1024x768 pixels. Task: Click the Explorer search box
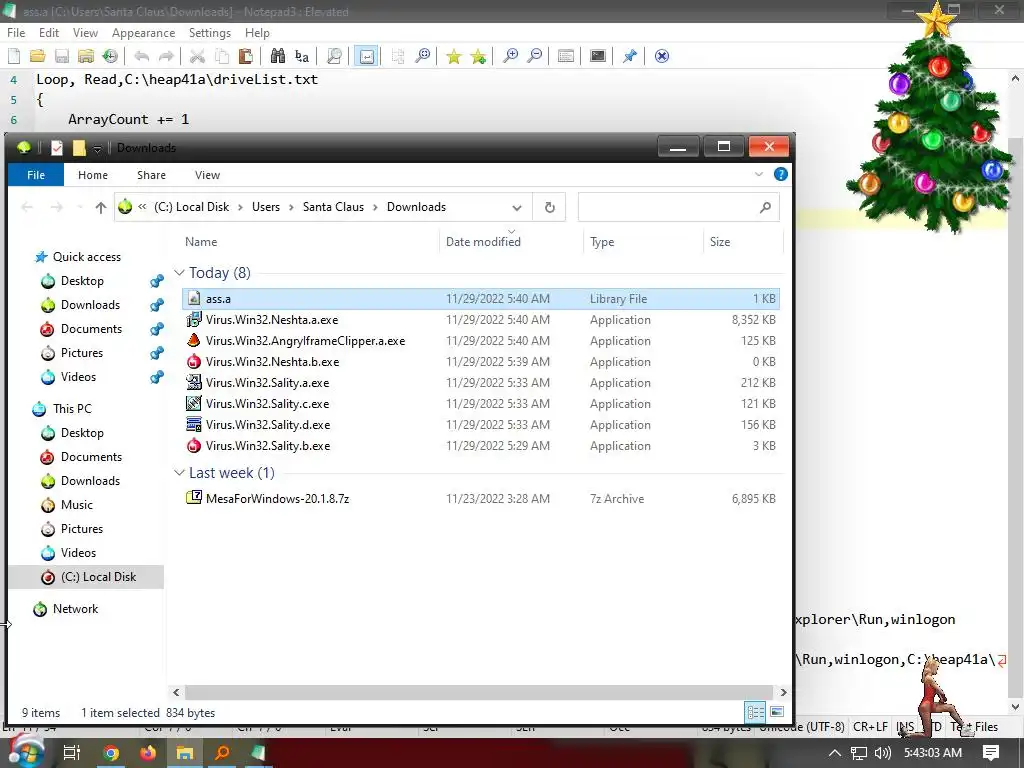pos(679,208)
